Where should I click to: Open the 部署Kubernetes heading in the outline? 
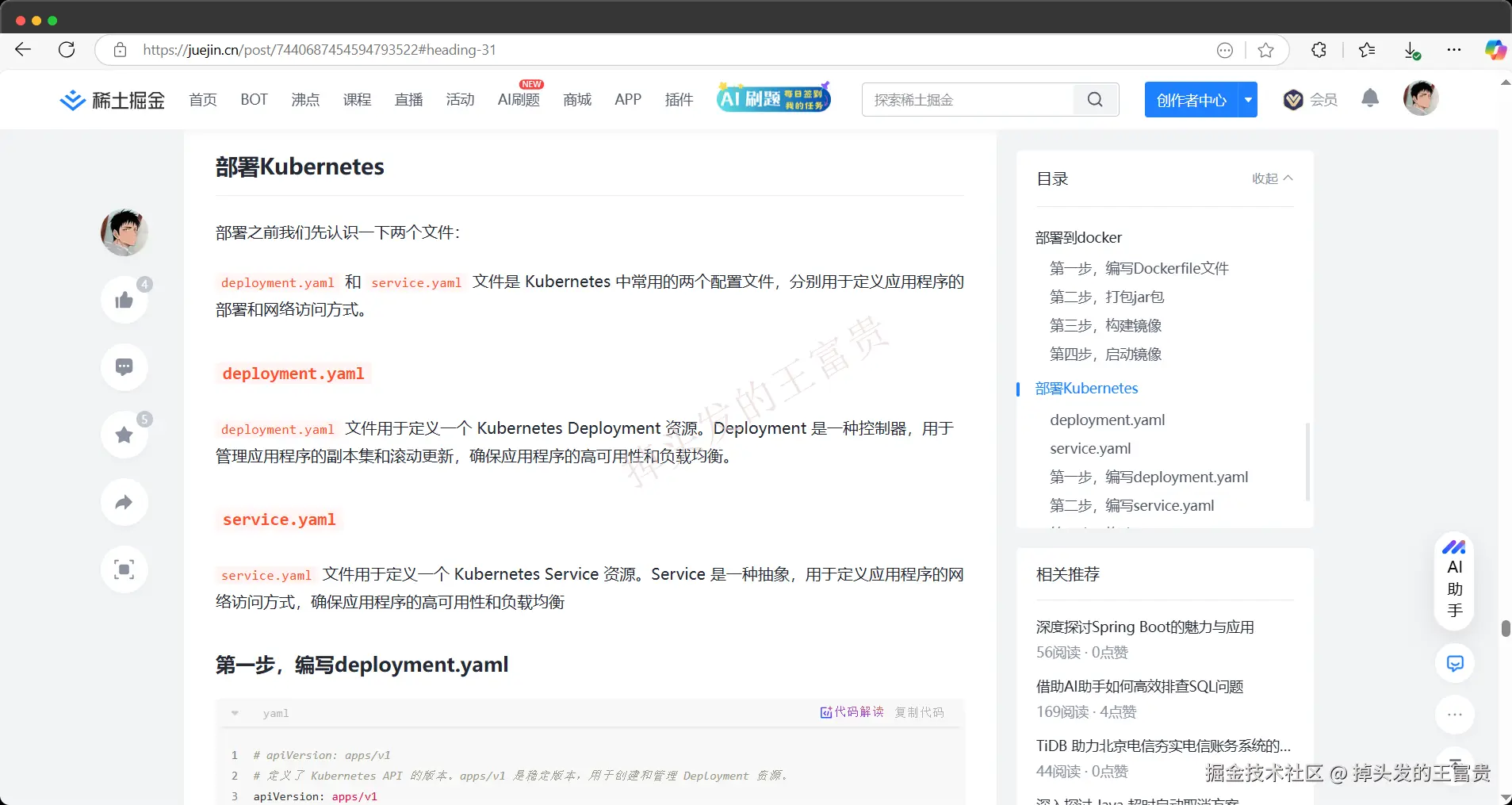click(x=1086, y=388)
